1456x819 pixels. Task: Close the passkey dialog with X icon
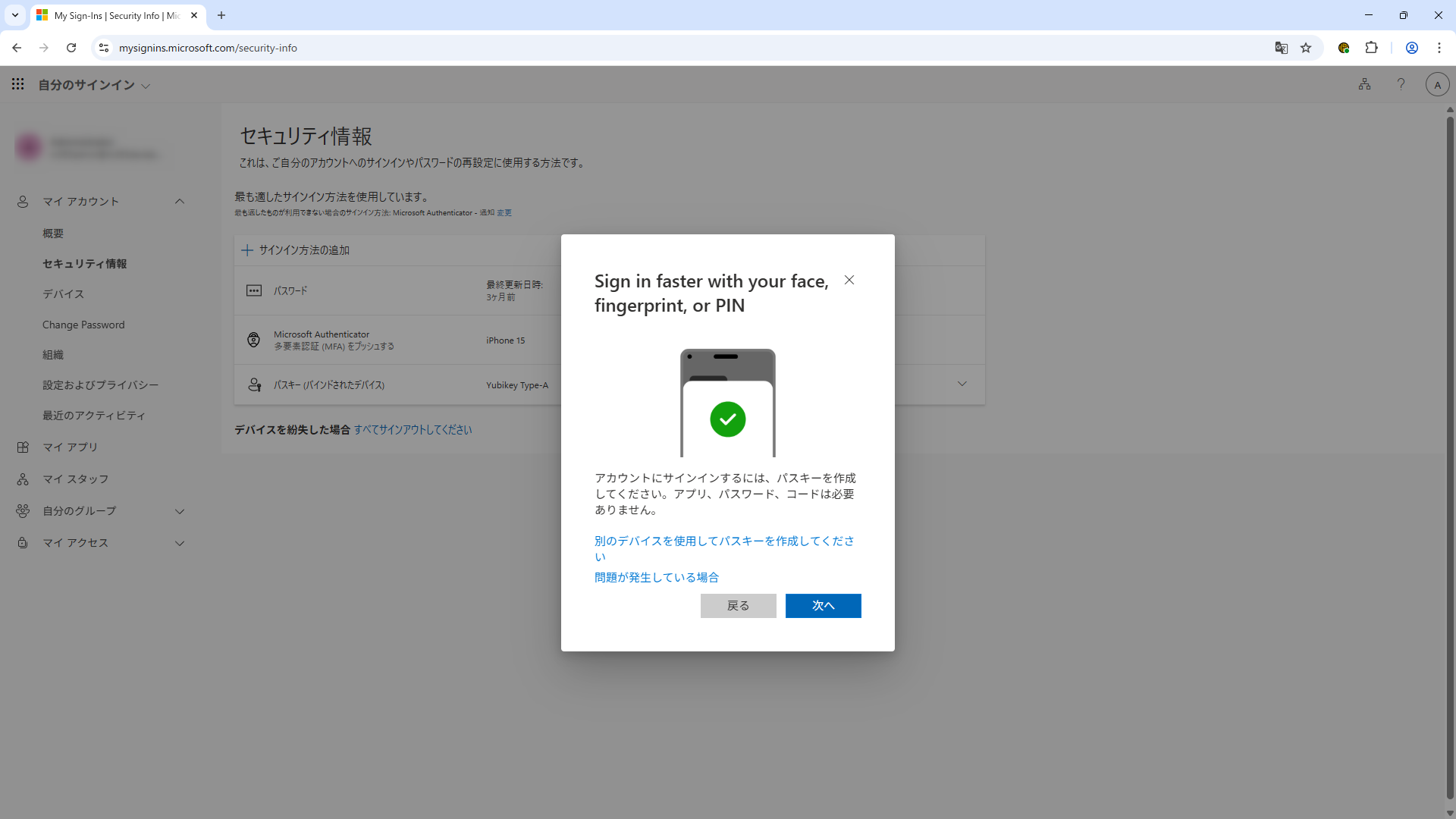point(849,280)
